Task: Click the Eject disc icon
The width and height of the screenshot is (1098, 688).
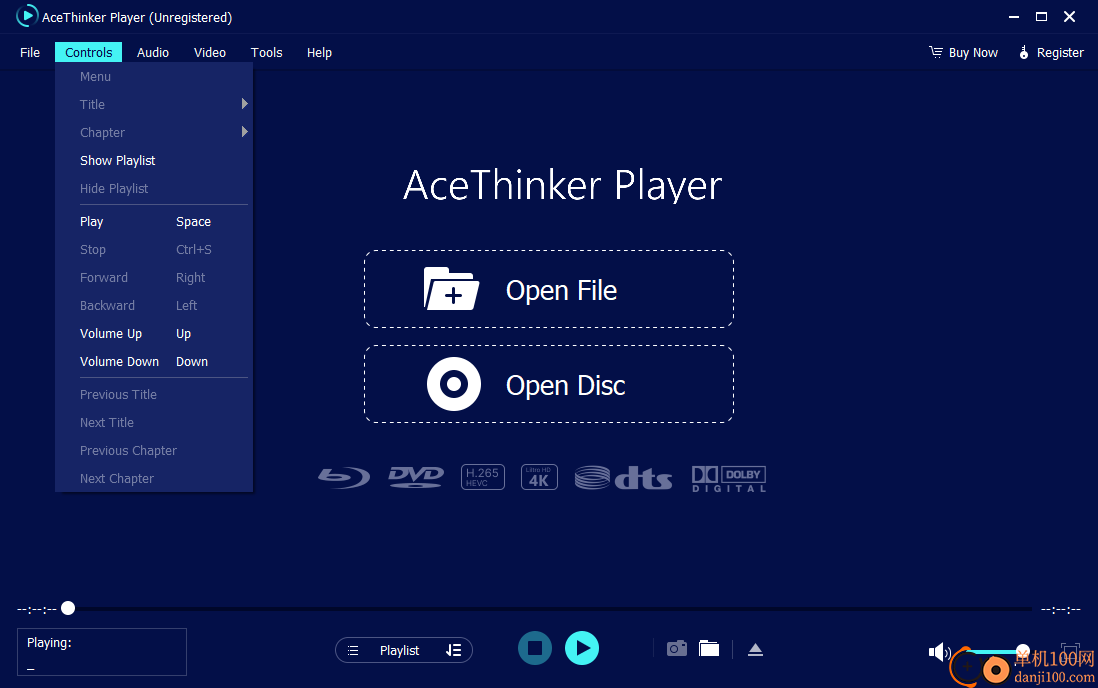Action: click(755, 649)
